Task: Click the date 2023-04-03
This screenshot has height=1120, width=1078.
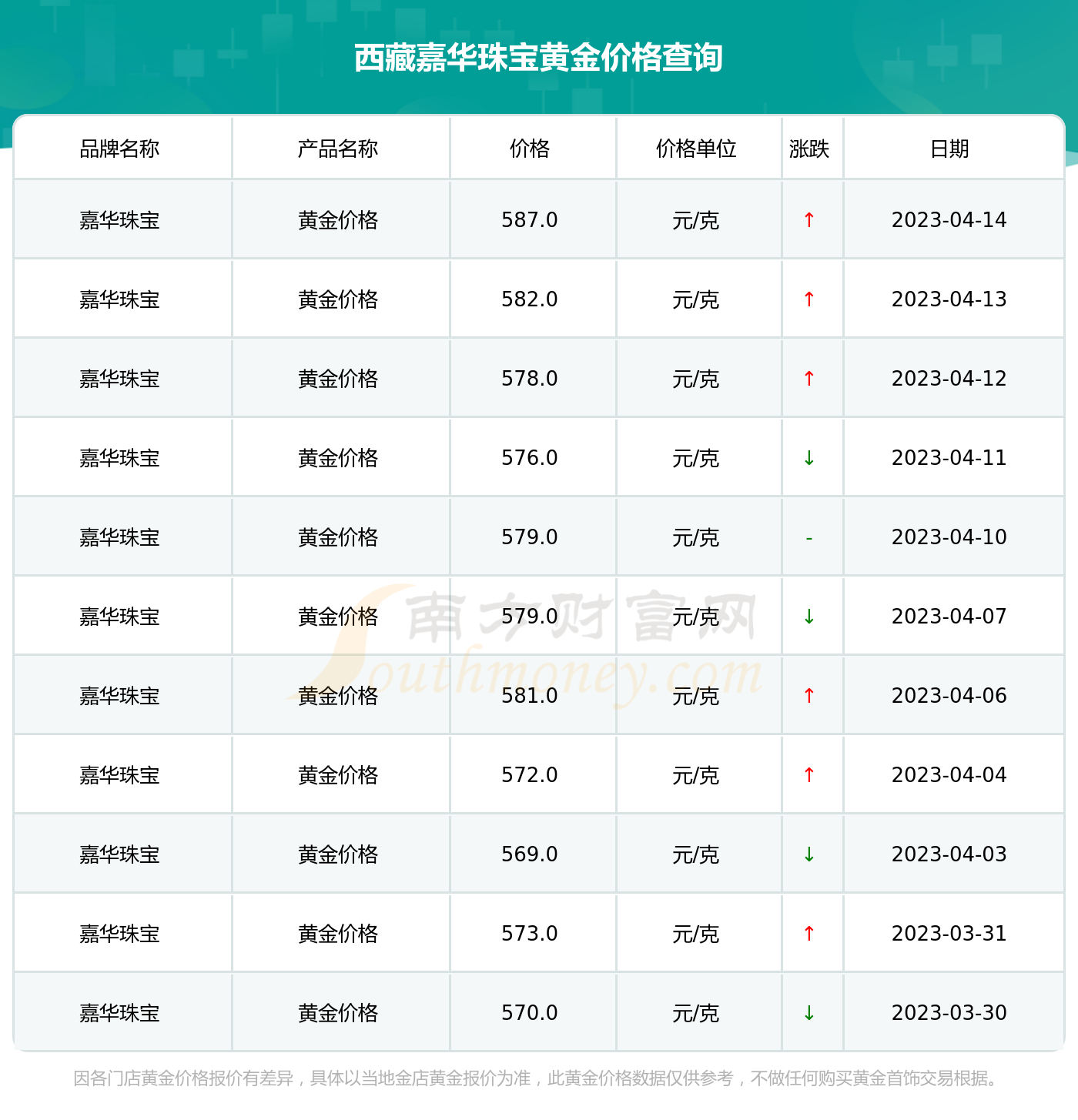Action: coord(949,854)
